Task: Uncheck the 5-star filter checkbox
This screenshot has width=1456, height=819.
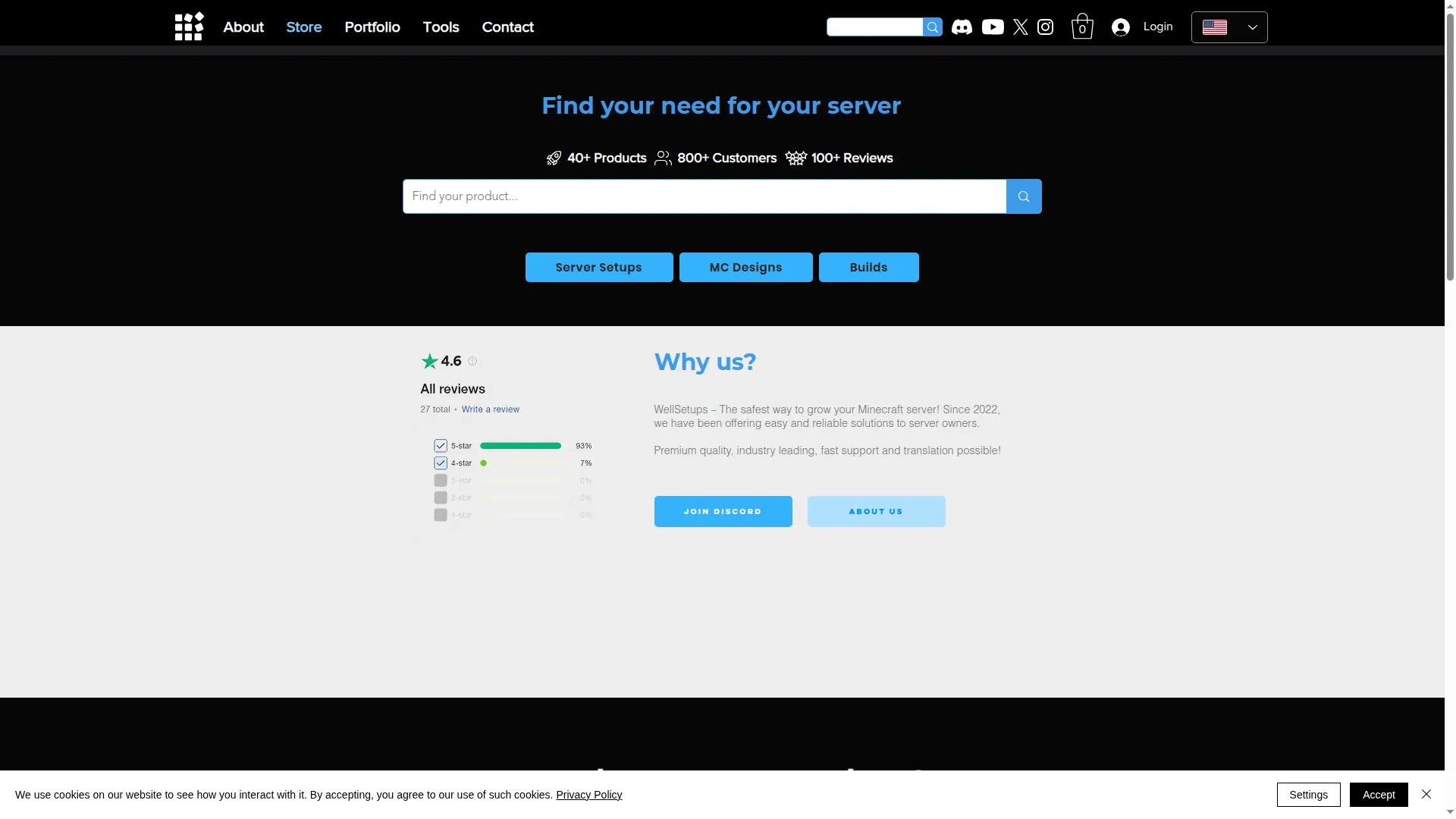Action: coord(441,446)
